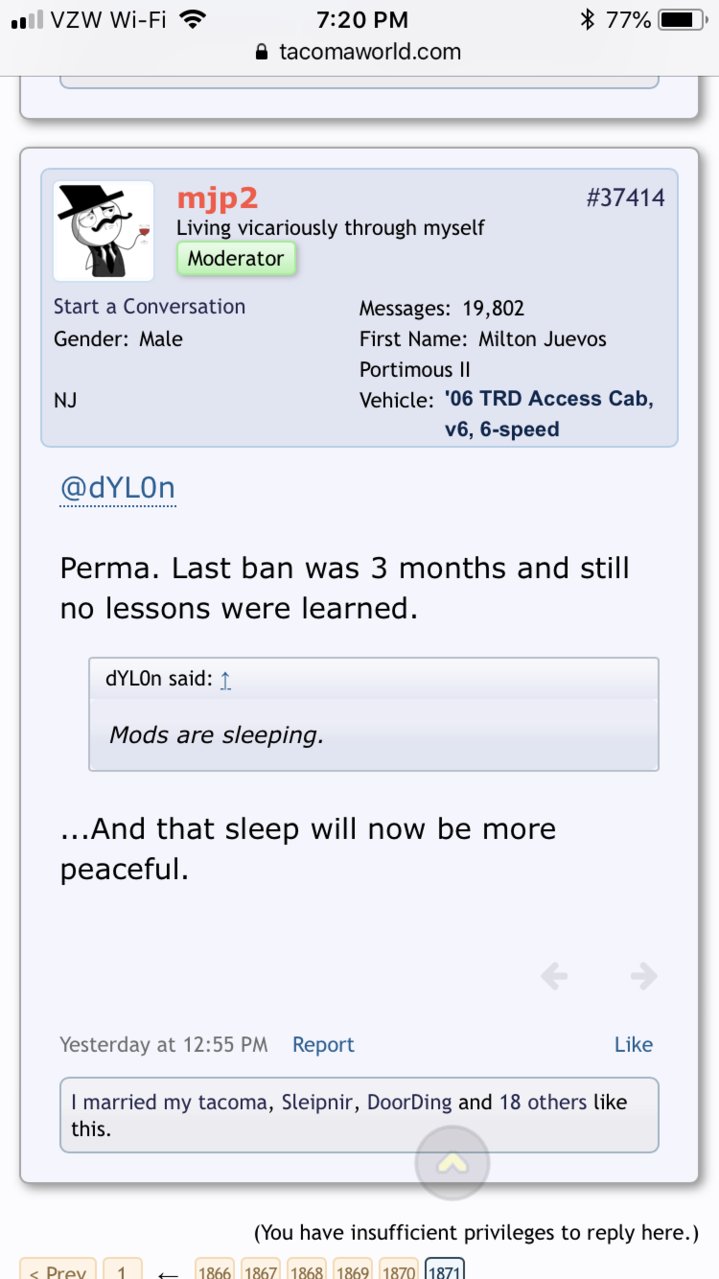Go to page 1866
The width and height of the screenshot is (719, 1279).
[x=214, y=1272]
